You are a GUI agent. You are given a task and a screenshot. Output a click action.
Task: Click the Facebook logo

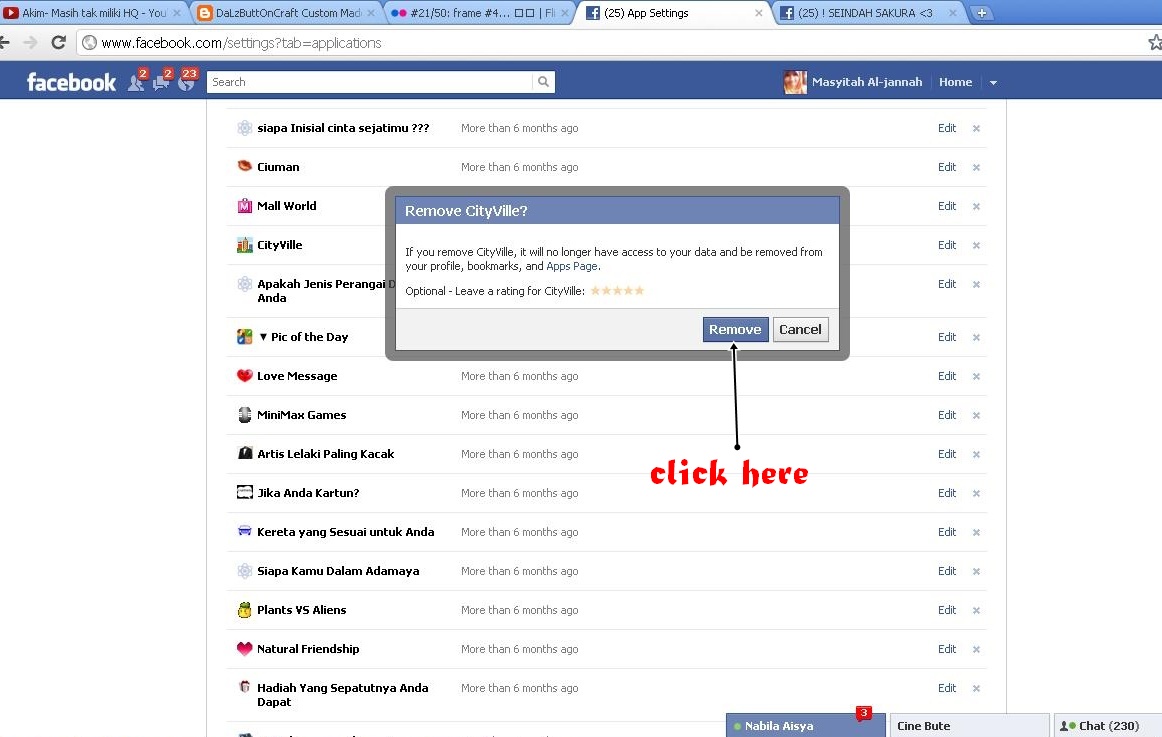71,81
